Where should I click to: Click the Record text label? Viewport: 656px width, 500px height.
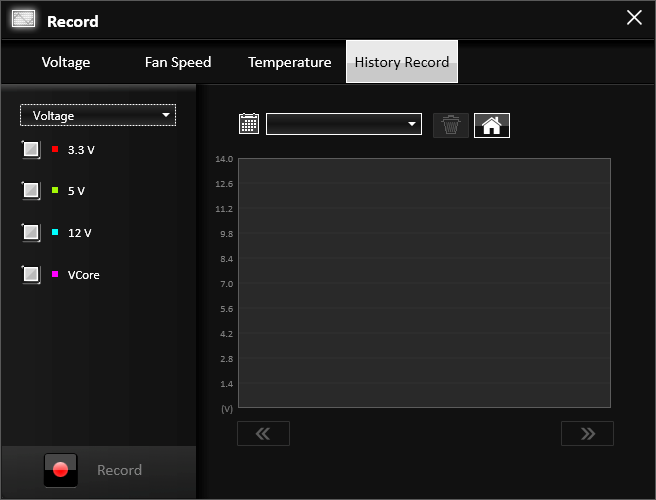pos(119,470)
